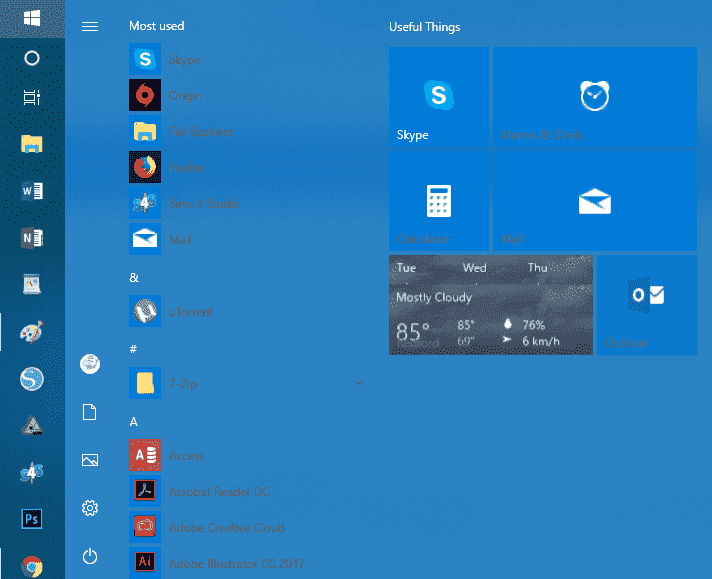The image size is (712, 579).
Task: Open the WordPad-like document icon on taskbar
Action: point(32,285)
